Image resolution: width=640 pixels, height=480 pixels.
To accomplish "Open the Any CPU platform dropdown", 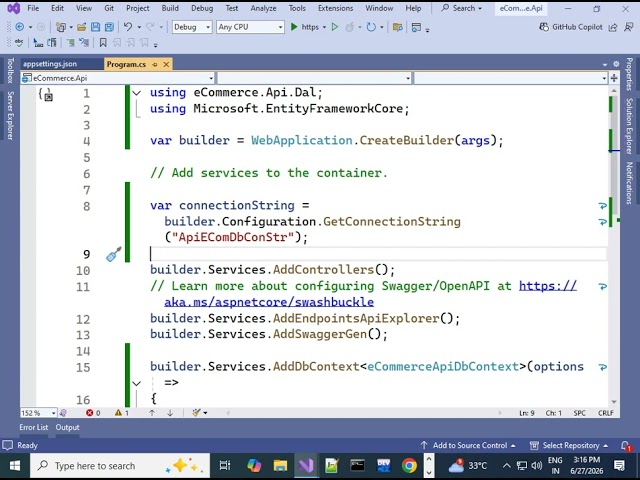I will 250,27.
